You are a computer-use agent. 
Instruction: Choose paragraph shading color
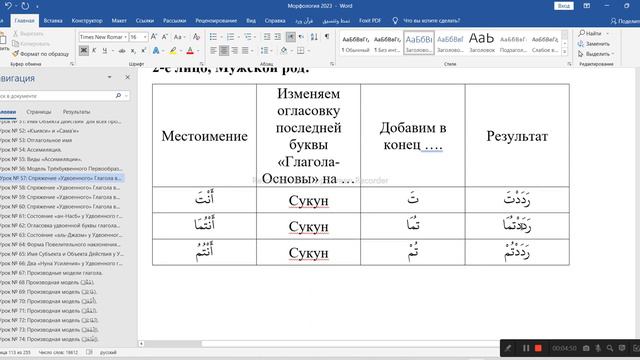click(x=284, y=51)
